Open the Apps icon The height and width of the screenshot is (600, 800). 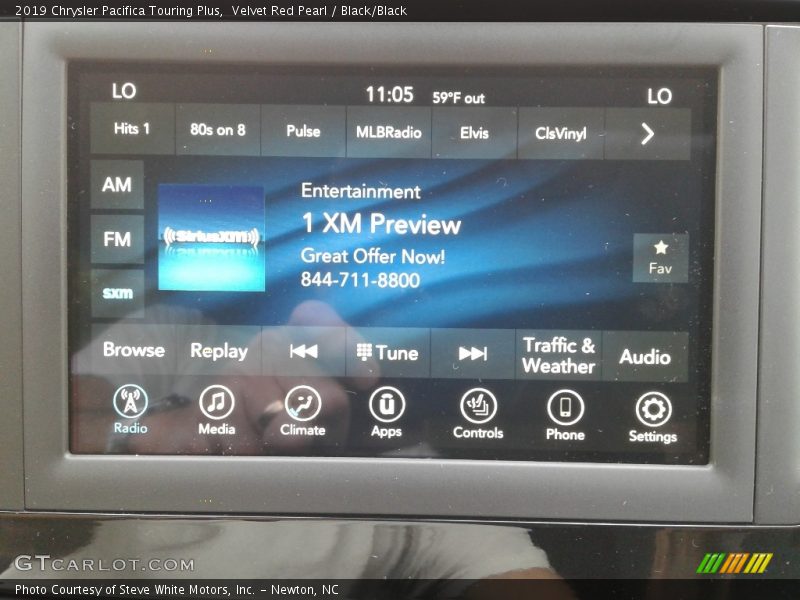[x=387, y=412]
